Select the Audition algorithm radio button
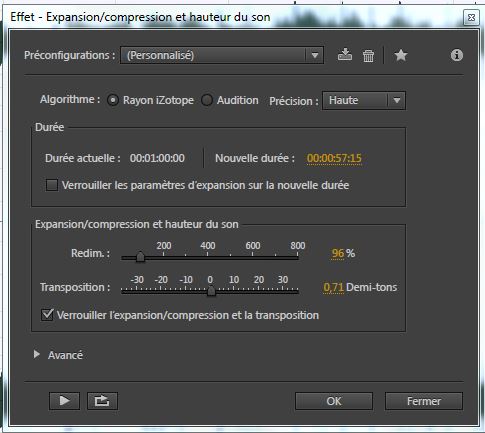 [207, 100]
